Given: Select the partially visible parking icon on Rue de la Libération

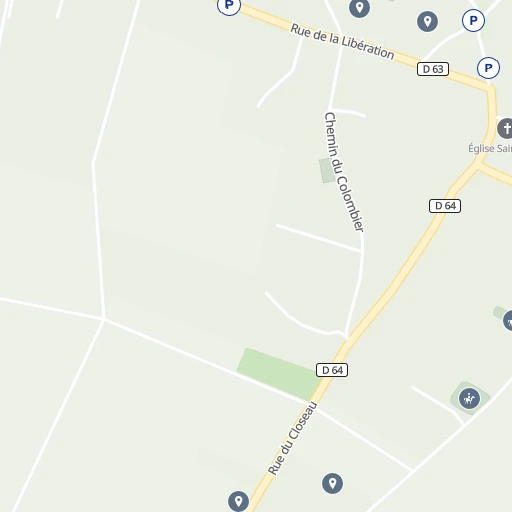Looking at the screenshot, I should click(x=229, y=7).
